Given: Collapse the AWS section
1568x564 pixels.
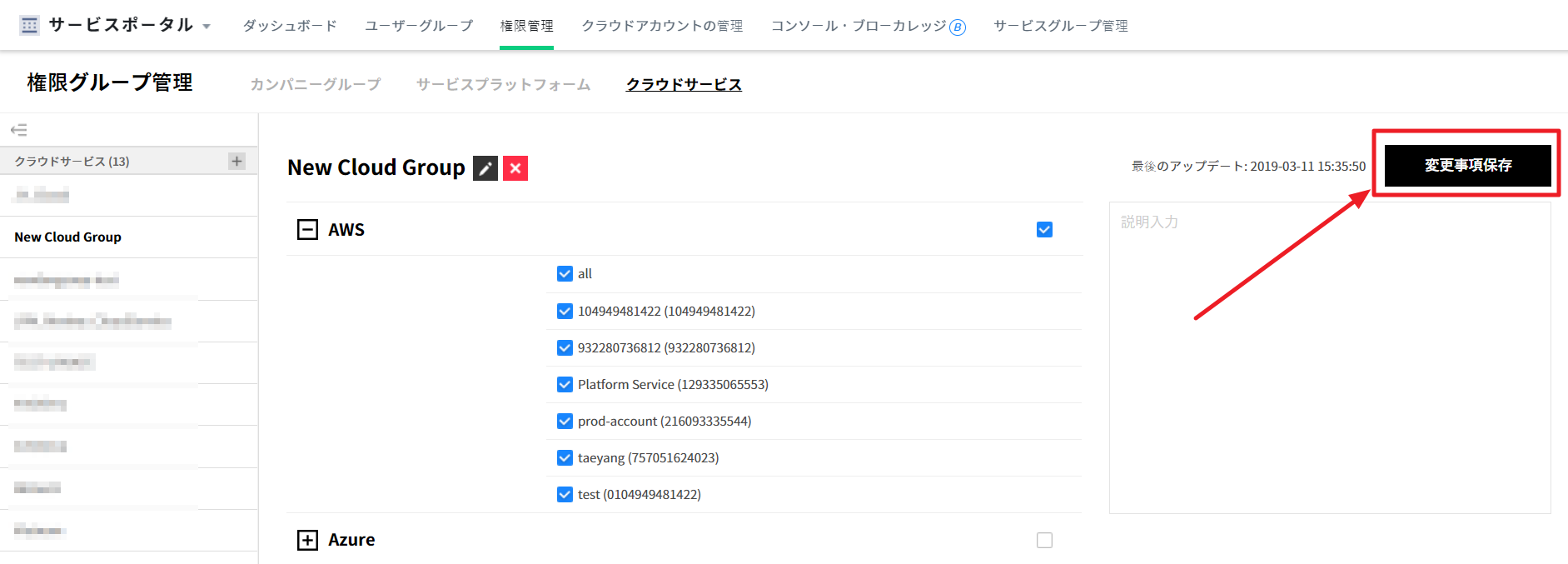Looking at the screenshot, I should [307, 230].
